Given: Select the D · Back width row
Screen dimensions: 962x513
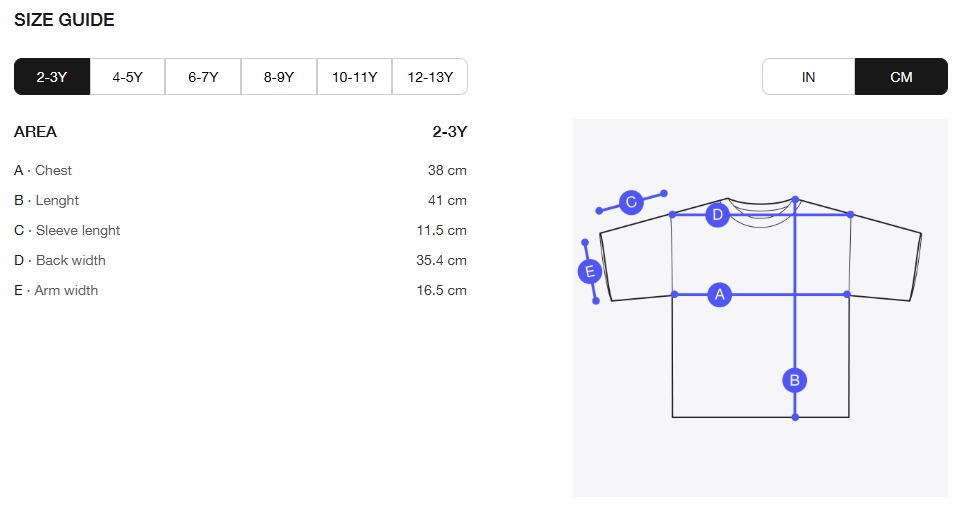Looking at the screenshot, I should click(x=240, y=260).
